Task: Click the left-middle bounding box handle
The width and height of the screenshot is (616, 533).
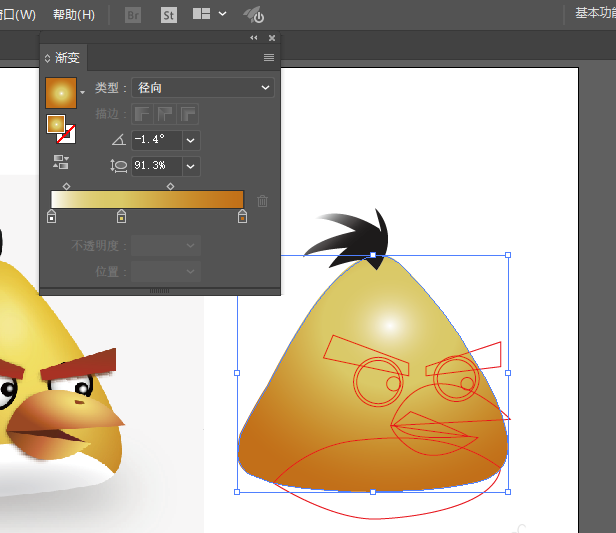Action: tap(237, 373)
